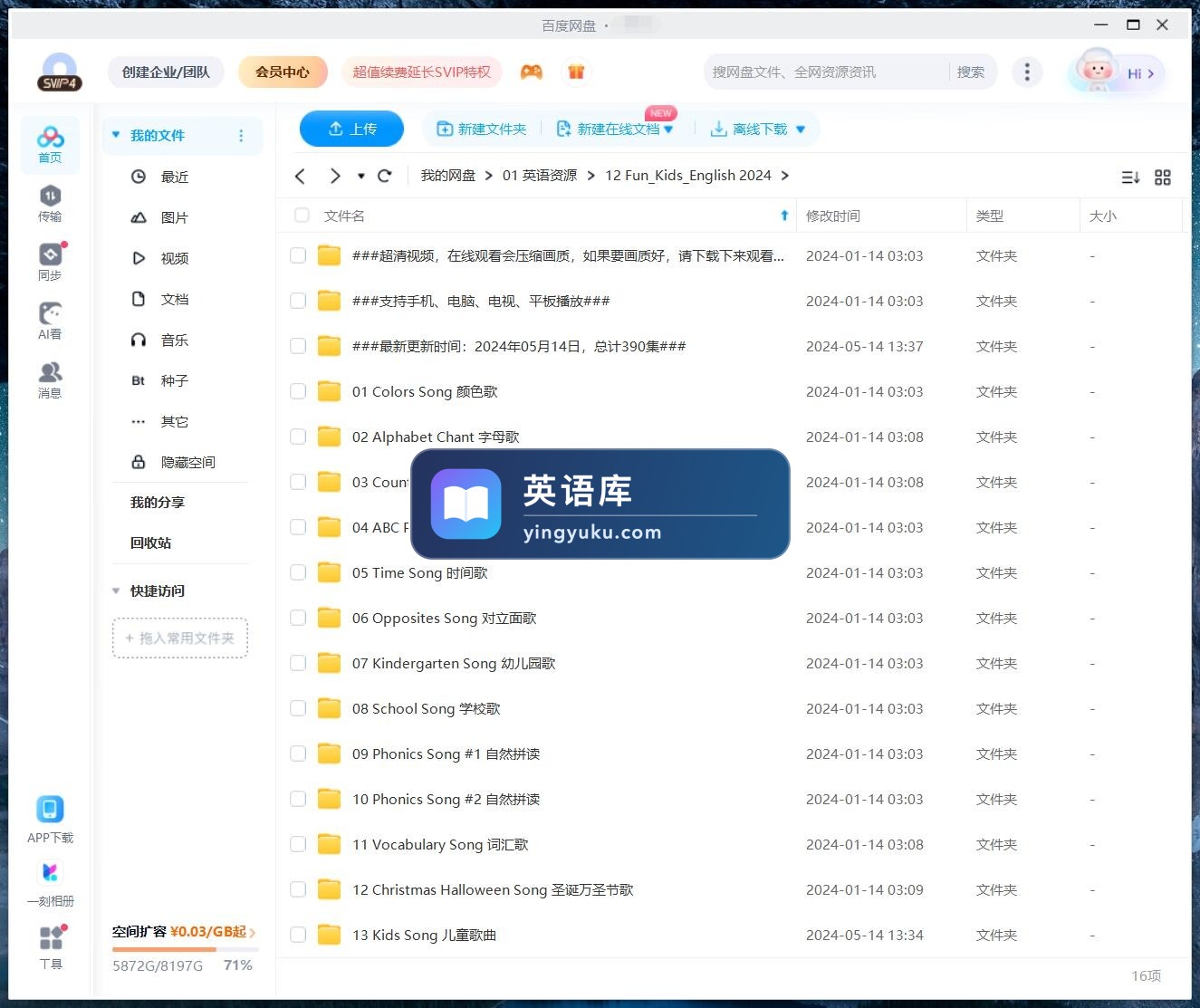
Task: Click the game controller icon in header
Action: pyautogui.click(x=532, y=72)
